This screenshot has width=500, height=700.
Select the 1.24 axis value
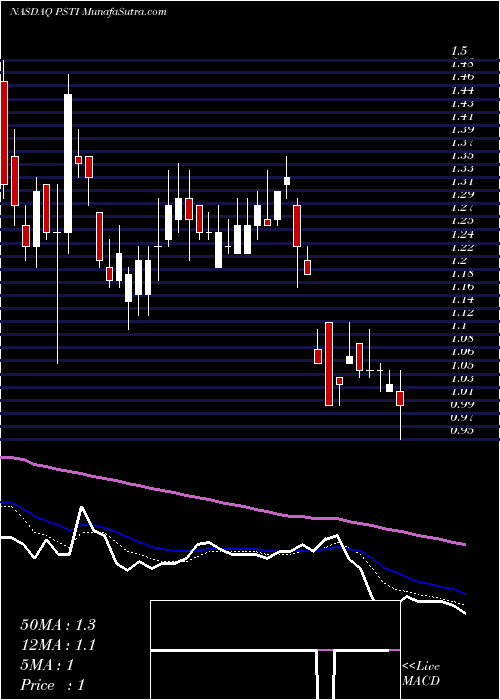coord(463,234)
